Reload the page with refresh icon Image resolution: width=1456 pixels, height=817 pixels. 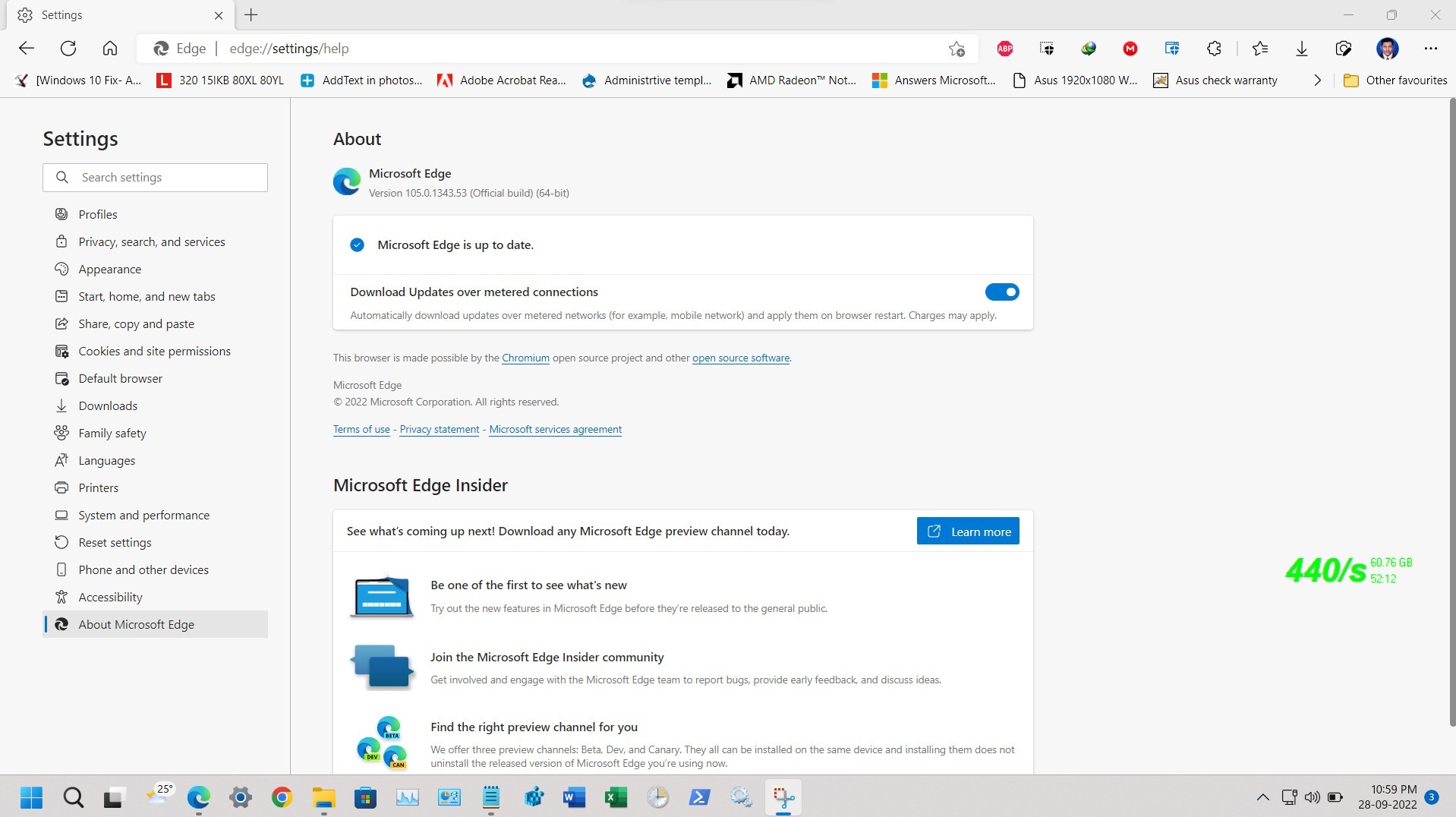tap(68, 49)
